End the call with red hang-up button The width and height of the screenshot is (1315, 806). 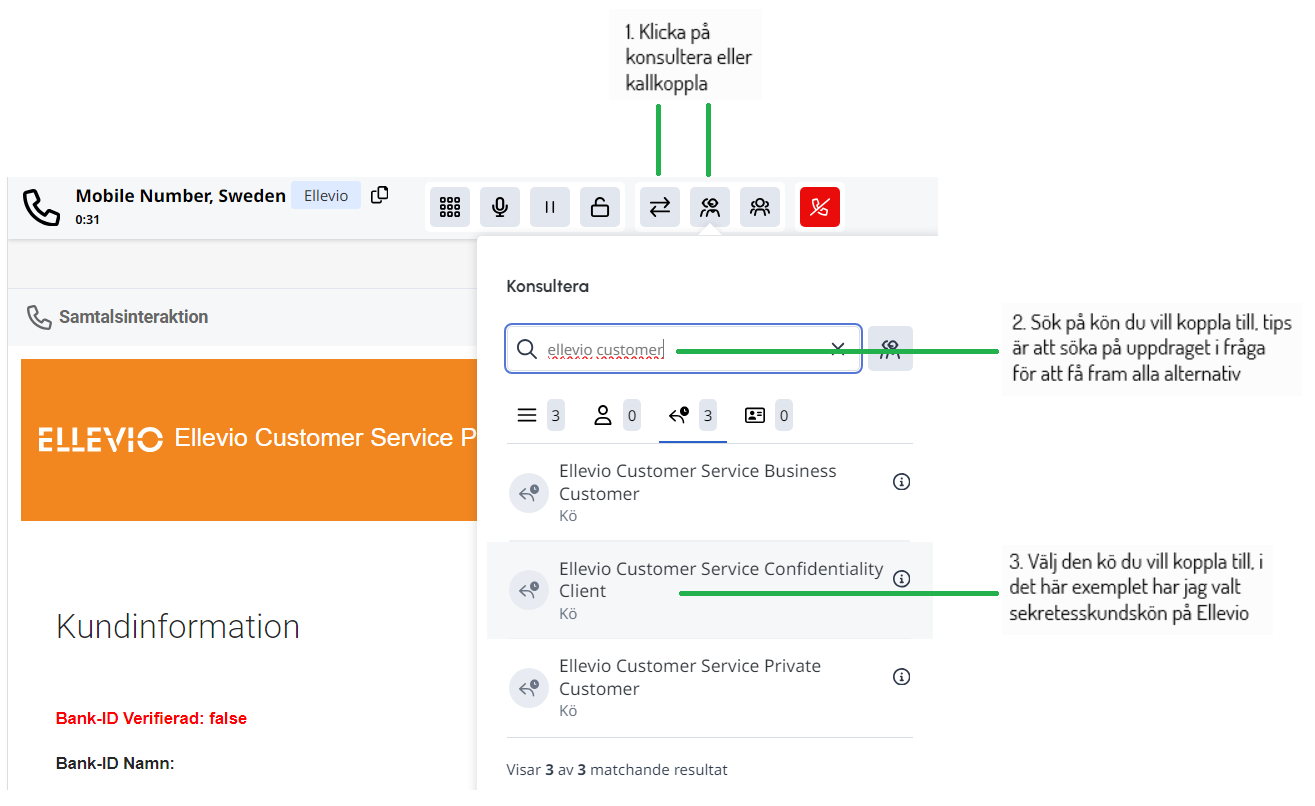point(820,207)
